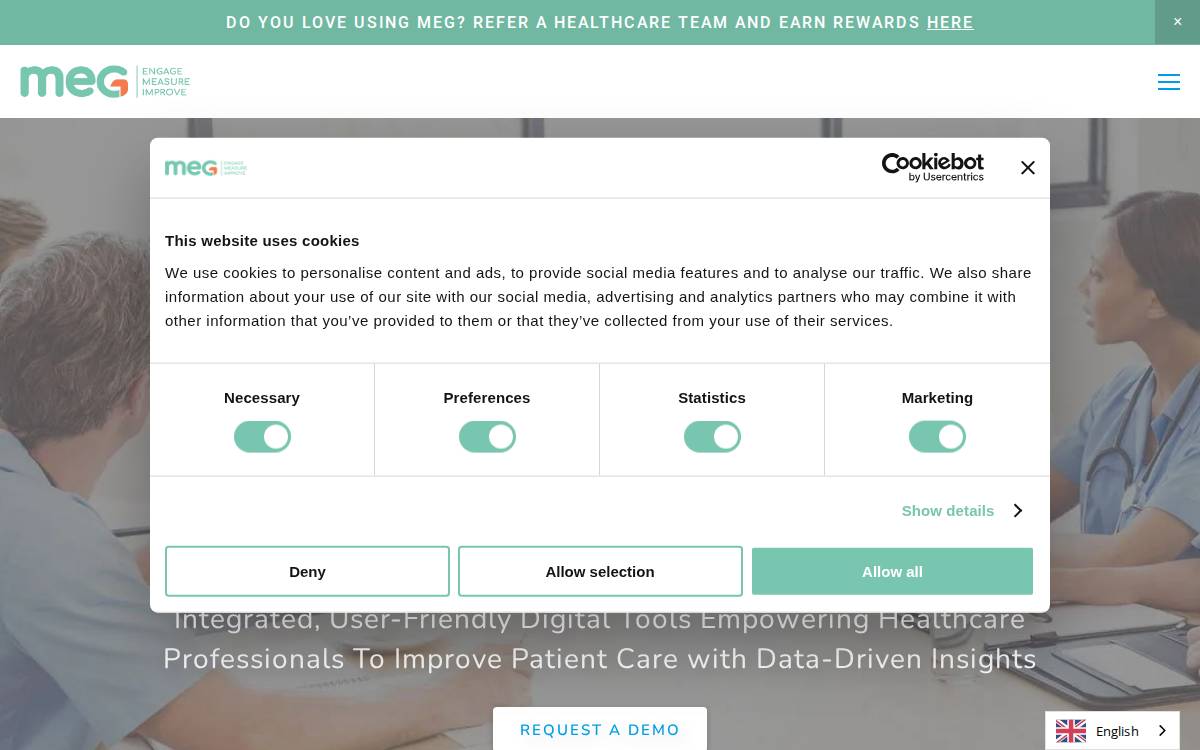Deny all cookies
The image size is (1200, 750).
[x=307, y=571]
